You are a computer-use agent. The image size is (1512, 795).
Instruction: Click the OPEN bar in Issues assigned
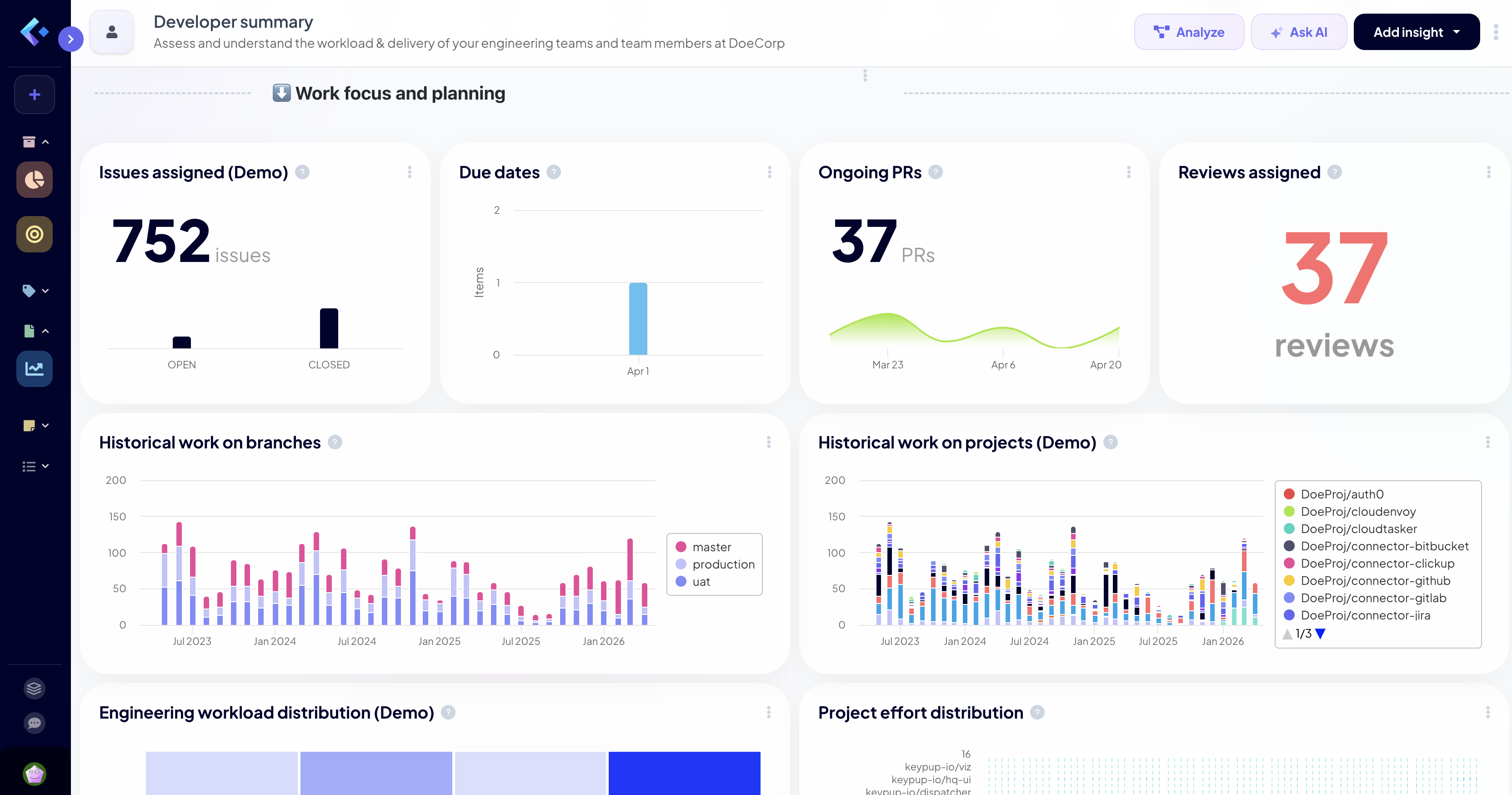coord(182,342)
